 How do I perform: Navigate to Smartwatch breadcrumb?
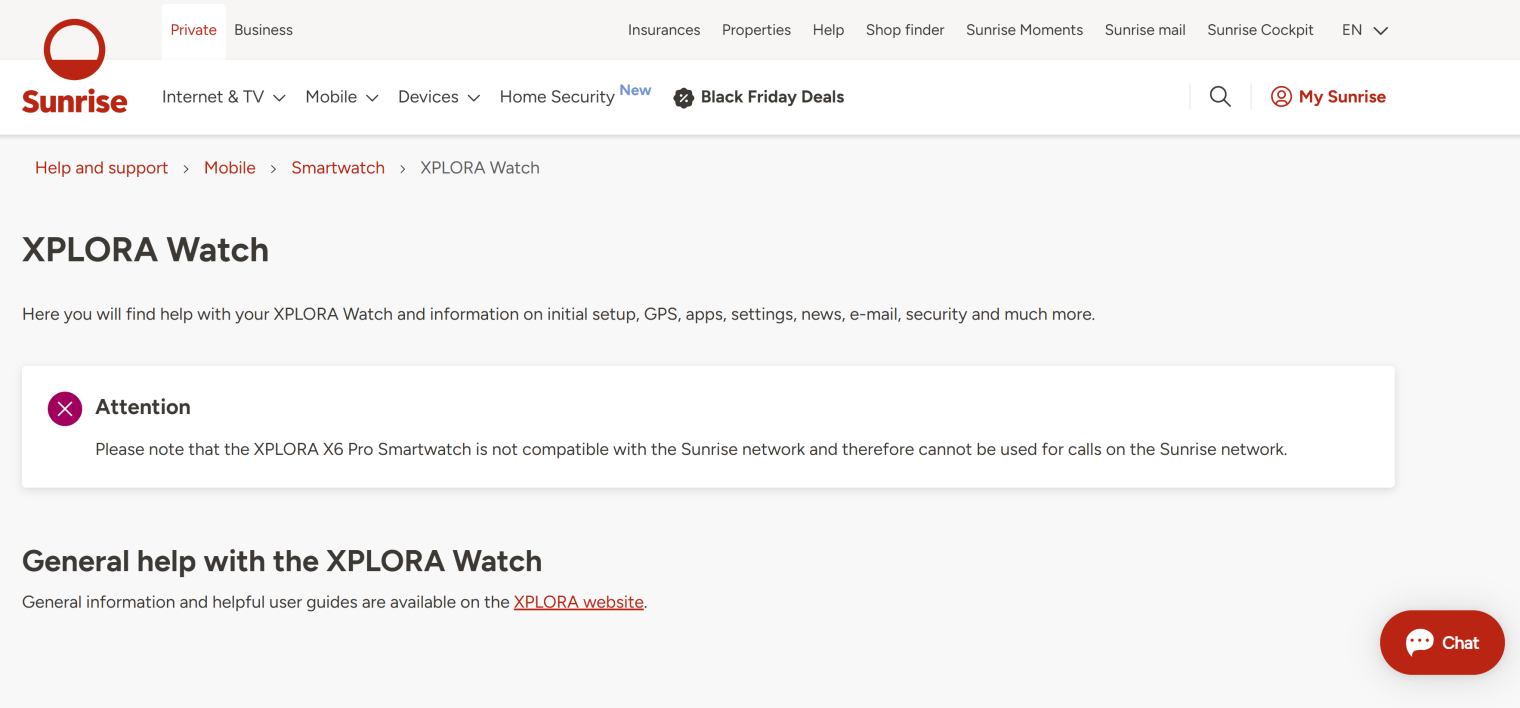pyautogui.click(x=338, y=168)
